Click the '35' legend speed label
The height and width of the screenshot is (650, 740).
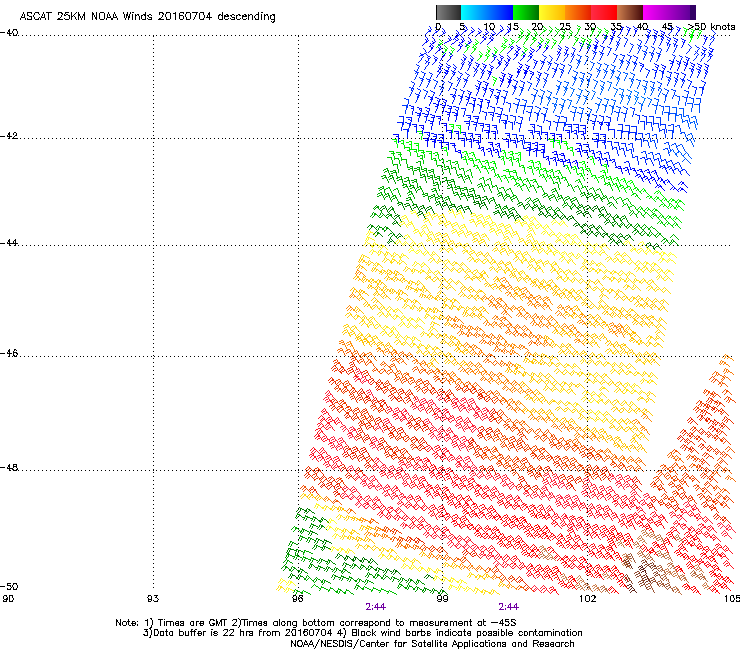coord(616,27)
